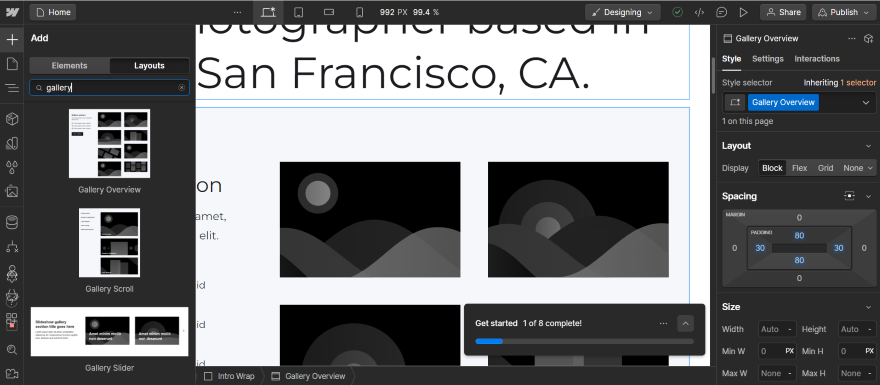
Task: Open the Logic flow icon in sidebar
Action: (12, 246)
